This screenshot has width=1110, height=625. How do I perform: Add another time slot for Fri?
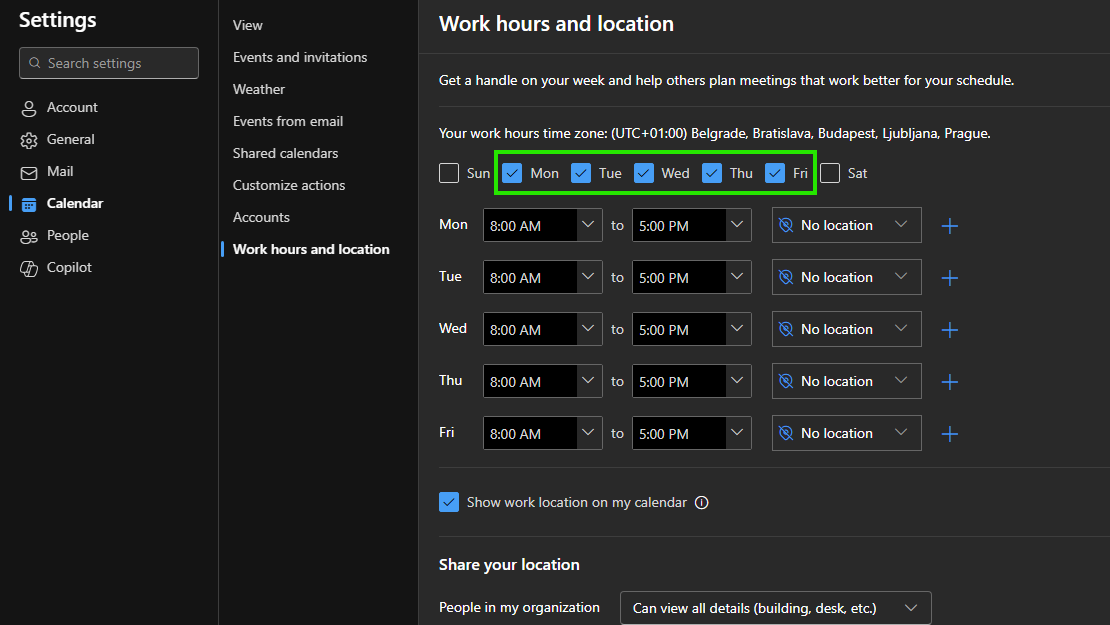click(950, 434)
